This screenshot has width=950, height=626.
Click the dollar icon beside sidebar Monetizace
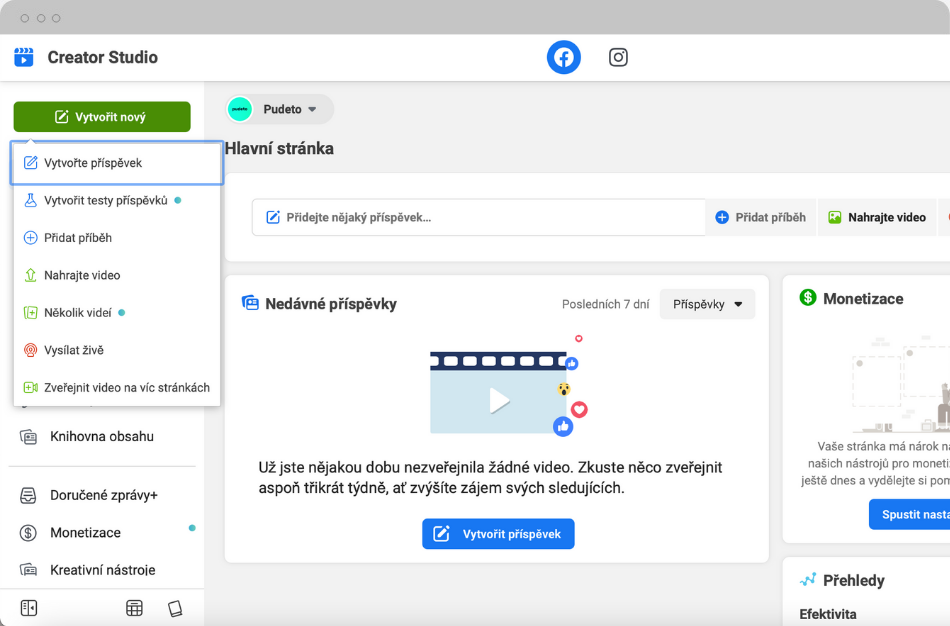pyautogui.click(x=28, y=533)
